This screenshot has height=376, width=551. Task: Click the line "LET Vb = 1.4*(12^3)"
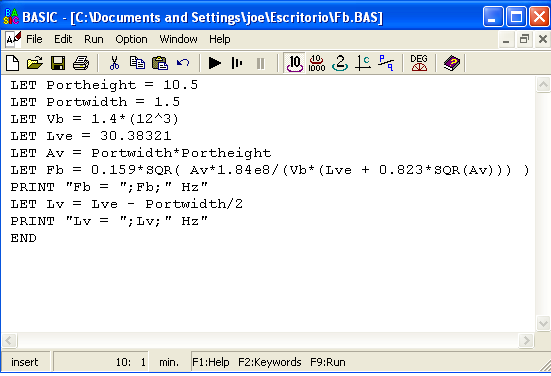(x=95, y=119)
